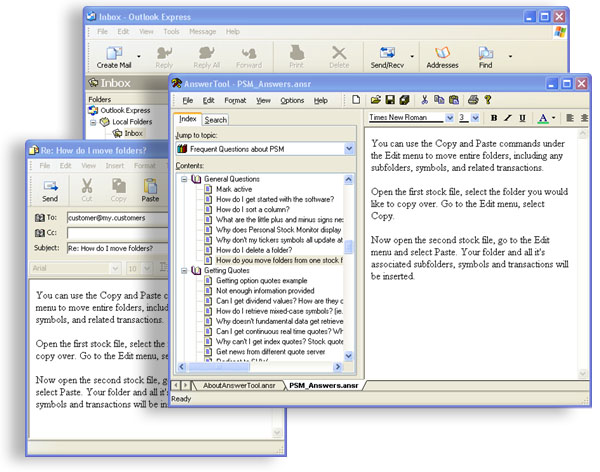
Task: Click Copy icon in AnswerTool toolbar
Action: [x=439, y=100]
